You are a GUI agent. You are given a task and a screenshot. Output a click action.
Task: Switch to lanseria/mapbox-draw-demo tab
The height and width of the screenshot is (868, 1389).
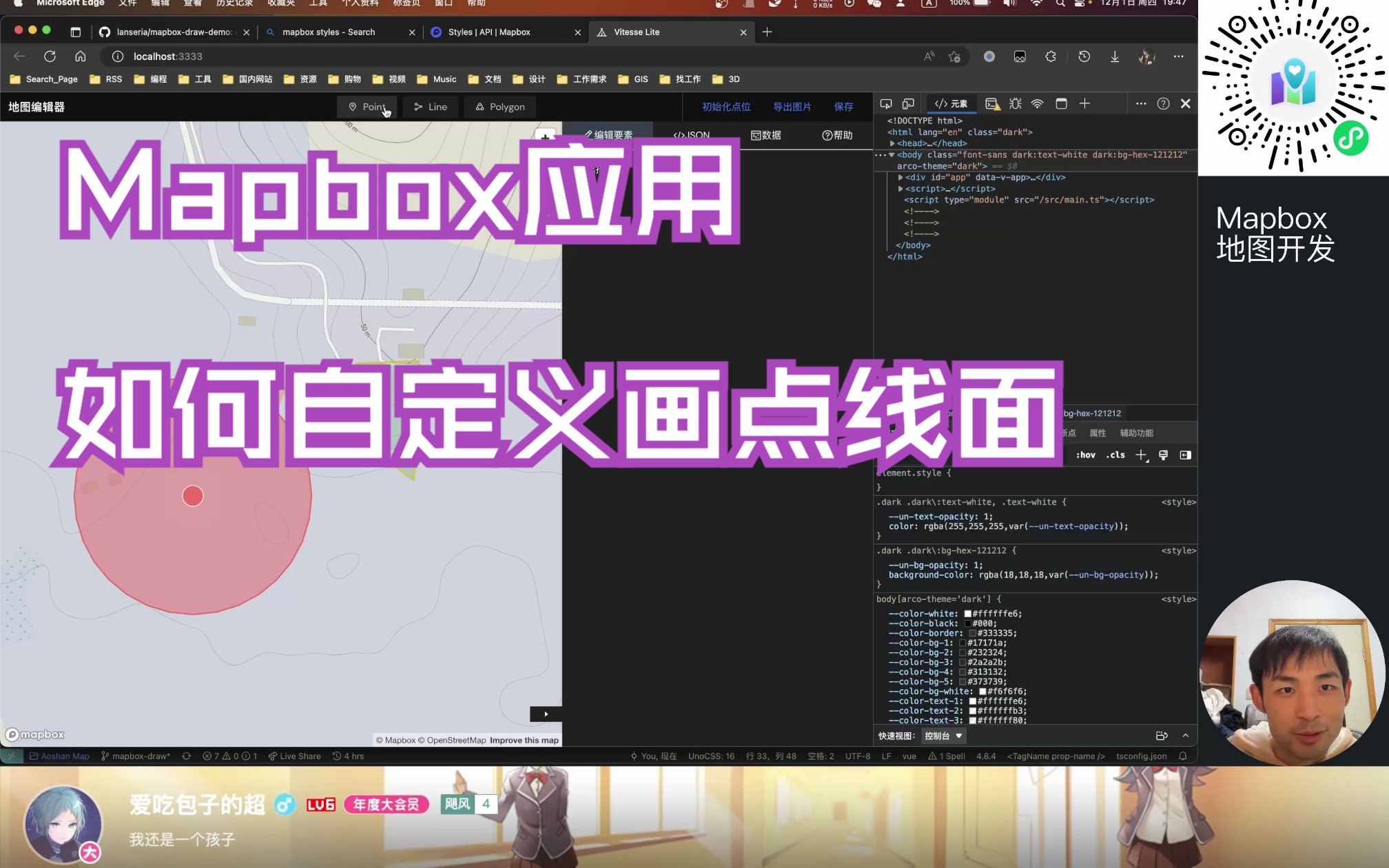click(174, 32)
